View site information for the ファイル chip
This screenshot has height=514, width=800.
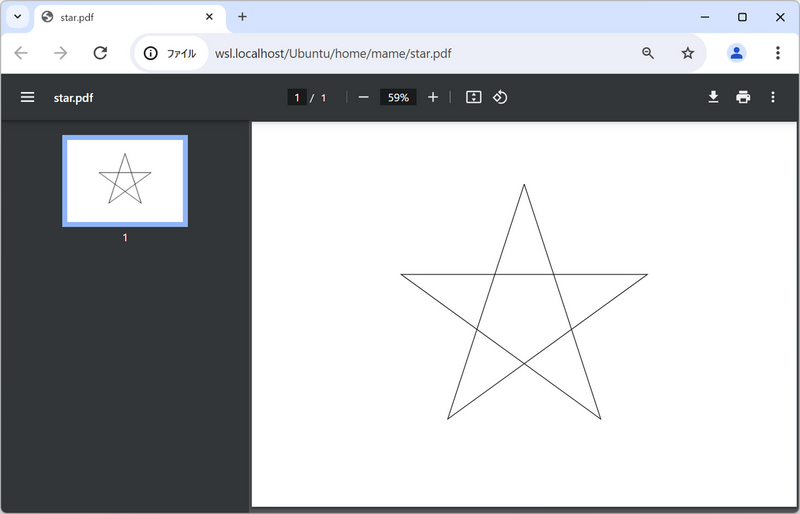pos(171,53)
